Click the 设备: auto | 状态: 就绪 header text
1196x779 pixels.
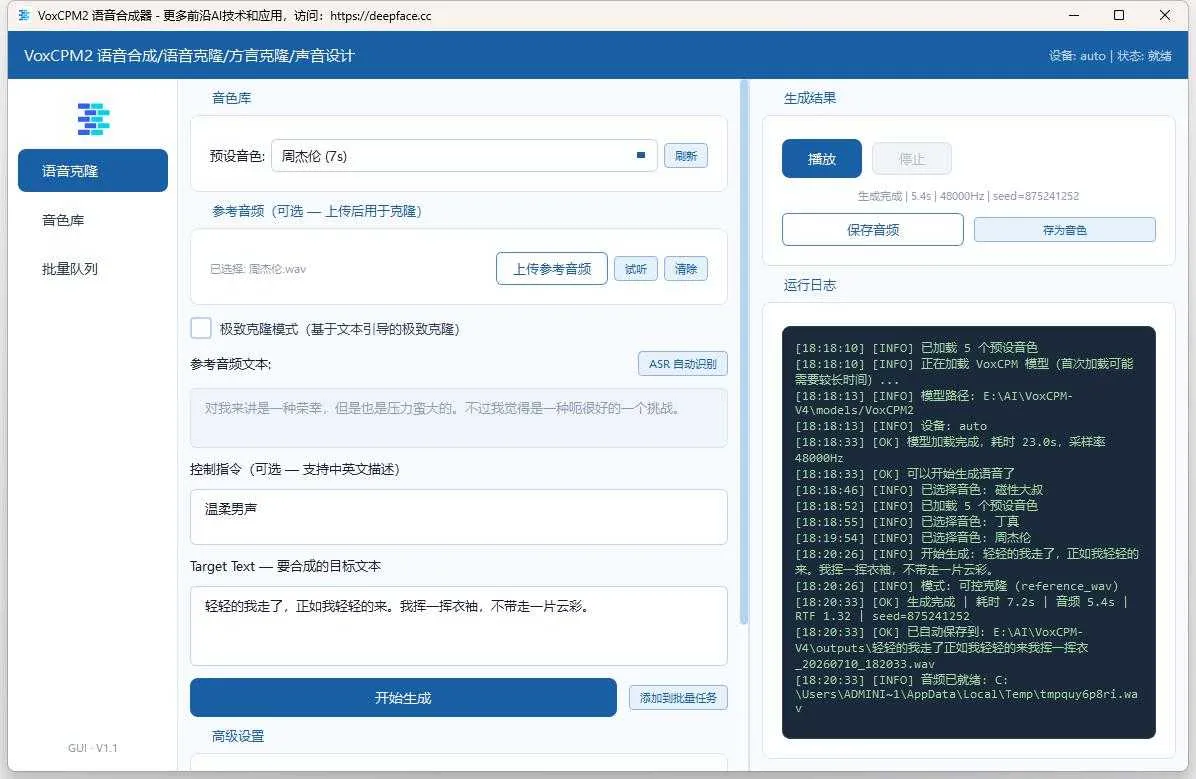pos(1110,56)
